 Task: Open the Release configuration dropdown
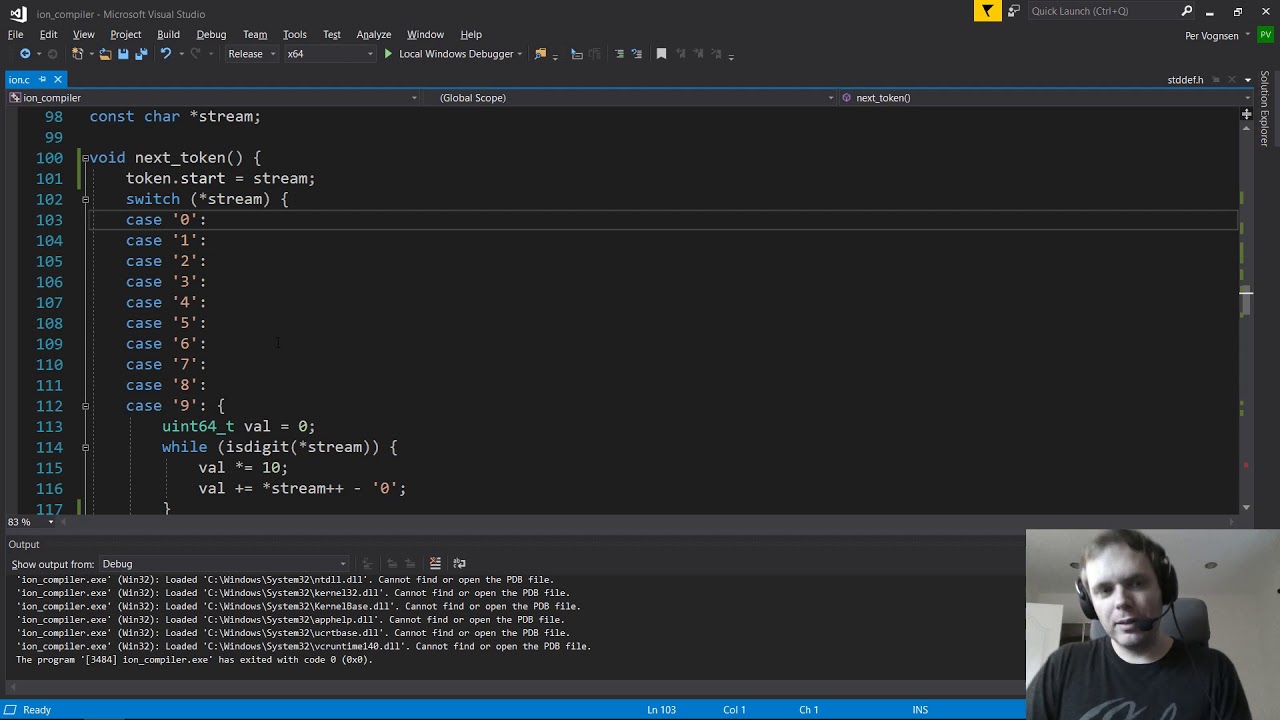click(x=251, y=54)
